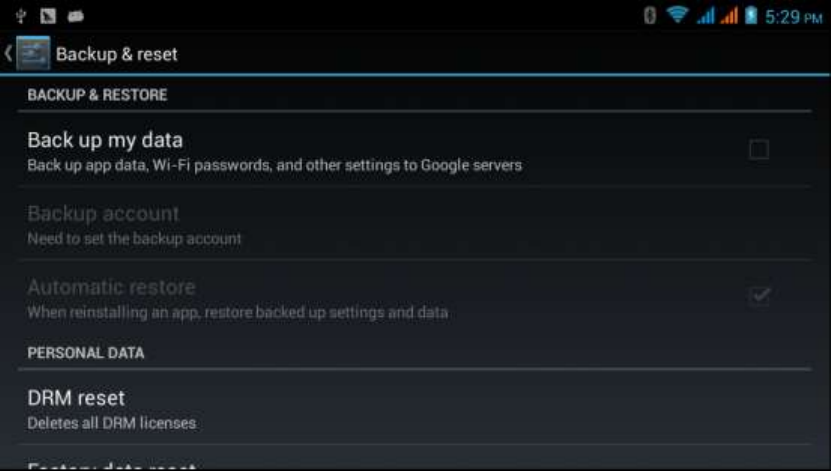Tap the orange SIM signal bars icon
The image size is (831, 471).
729,16
